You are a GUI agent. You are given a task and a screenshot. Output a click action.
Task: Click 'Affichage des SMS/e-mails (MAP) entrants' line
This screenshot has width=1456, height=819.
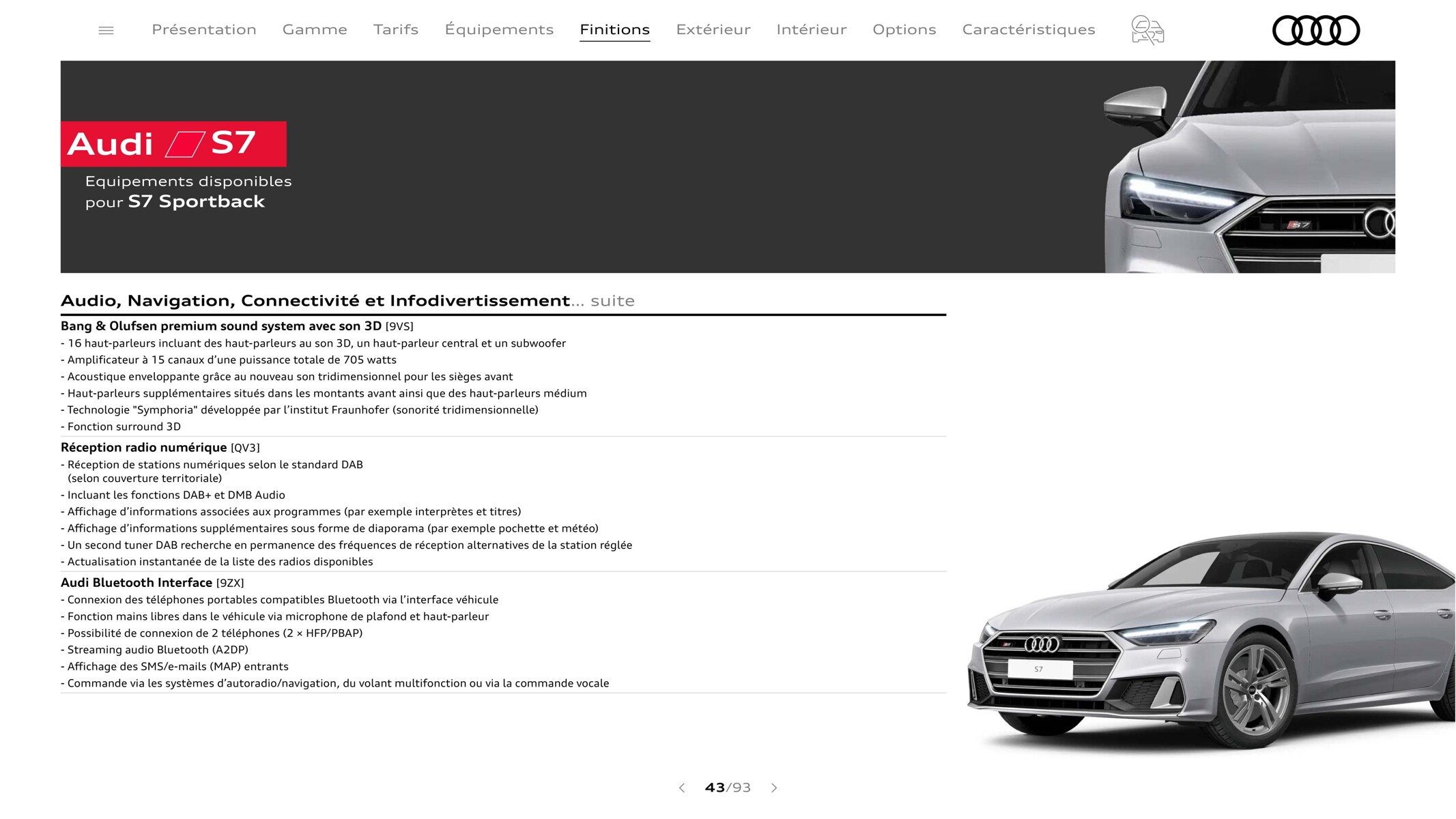175,666
